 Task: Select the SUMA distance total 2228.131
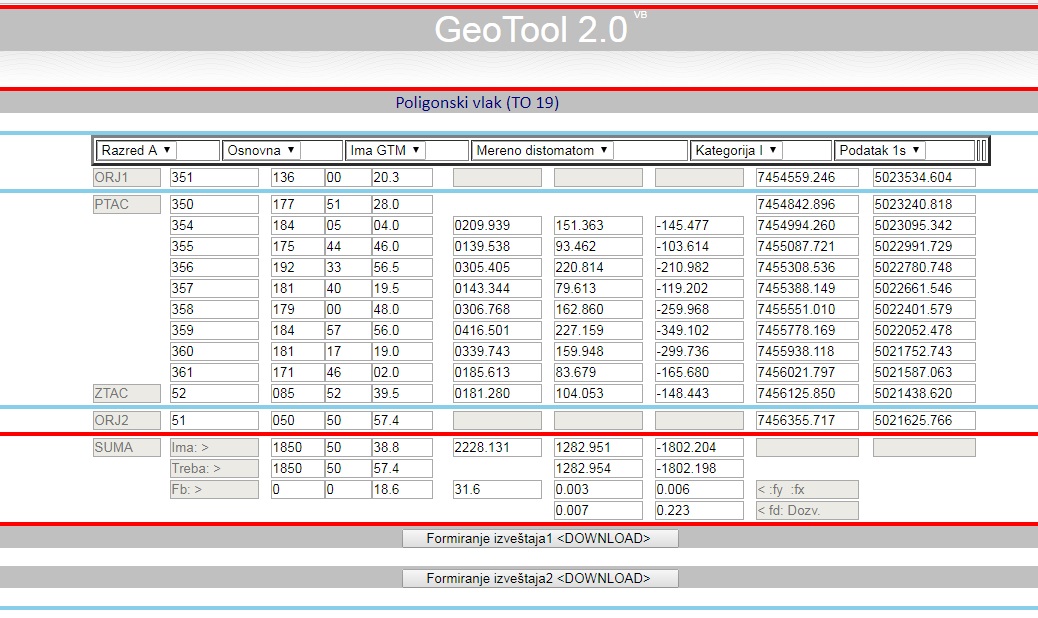(497, 448)
